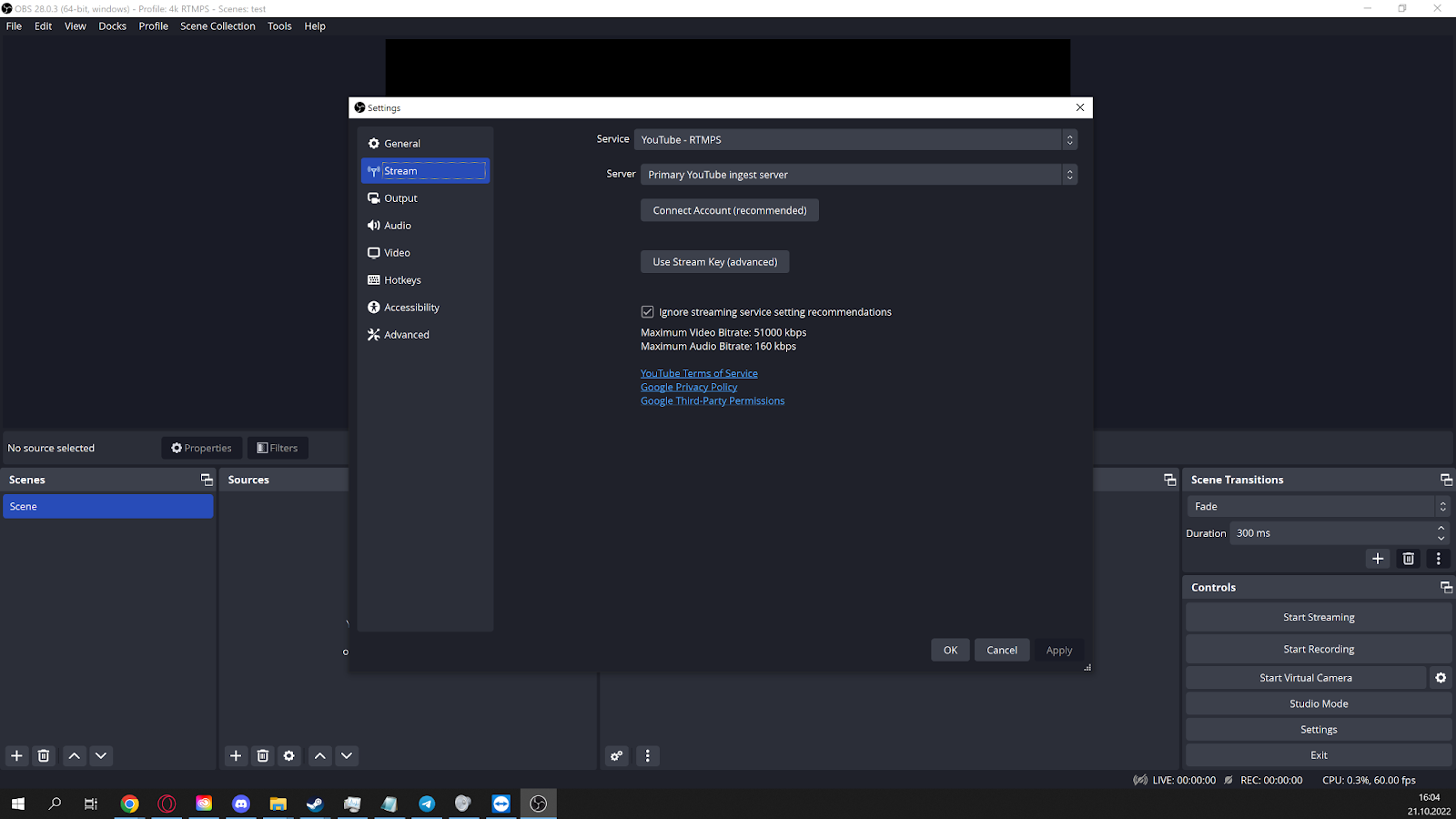Uncheck Ignore streaming service setting recommendations

(647, 312)
